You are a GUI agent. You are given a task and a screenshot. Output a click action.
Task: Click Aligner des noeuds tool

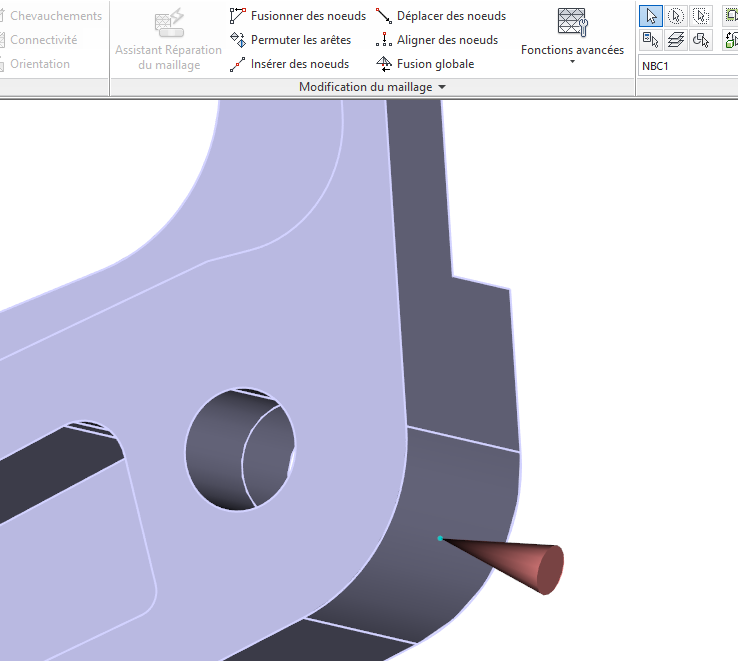436,40
